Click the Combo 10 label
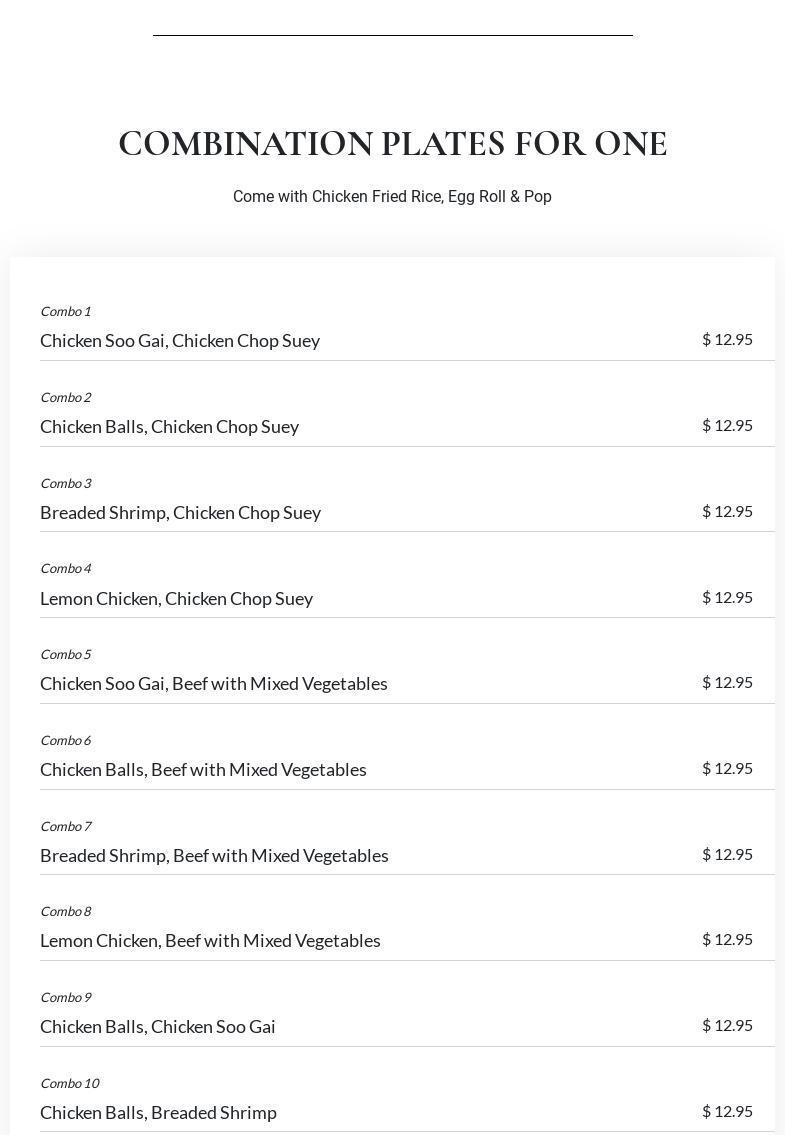This screenshot has height=1135, width=785. click(x=69, y=1084)
